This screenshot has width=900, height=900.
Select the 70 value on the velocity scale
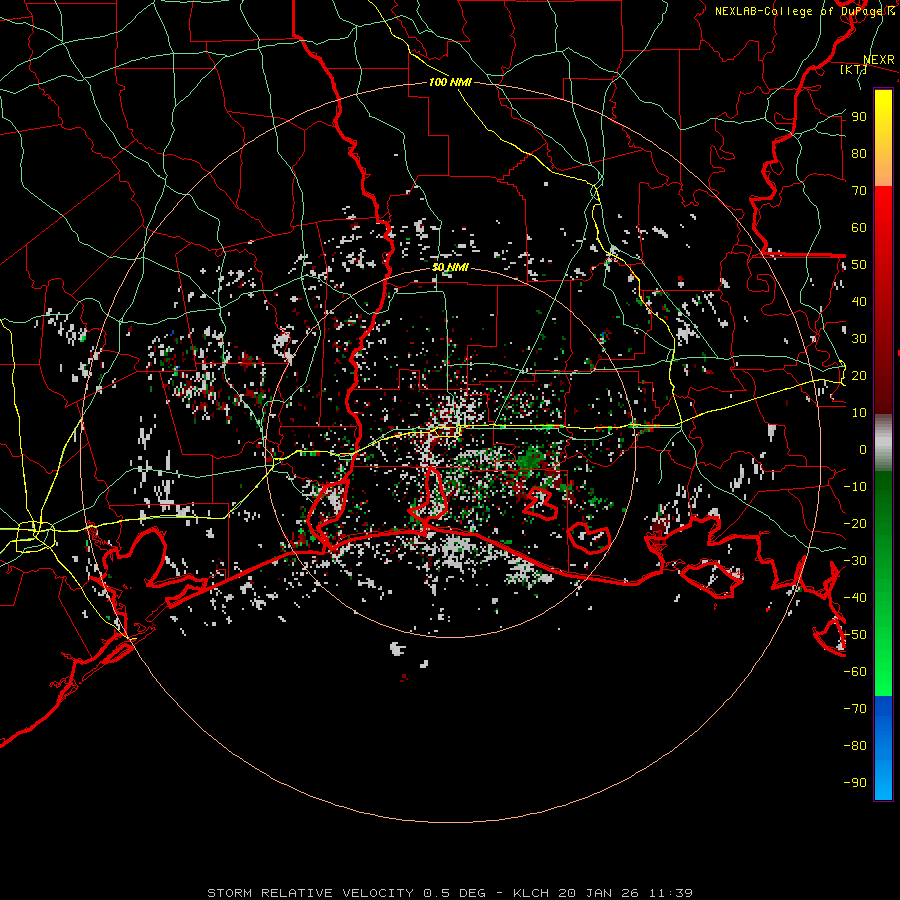859,191
